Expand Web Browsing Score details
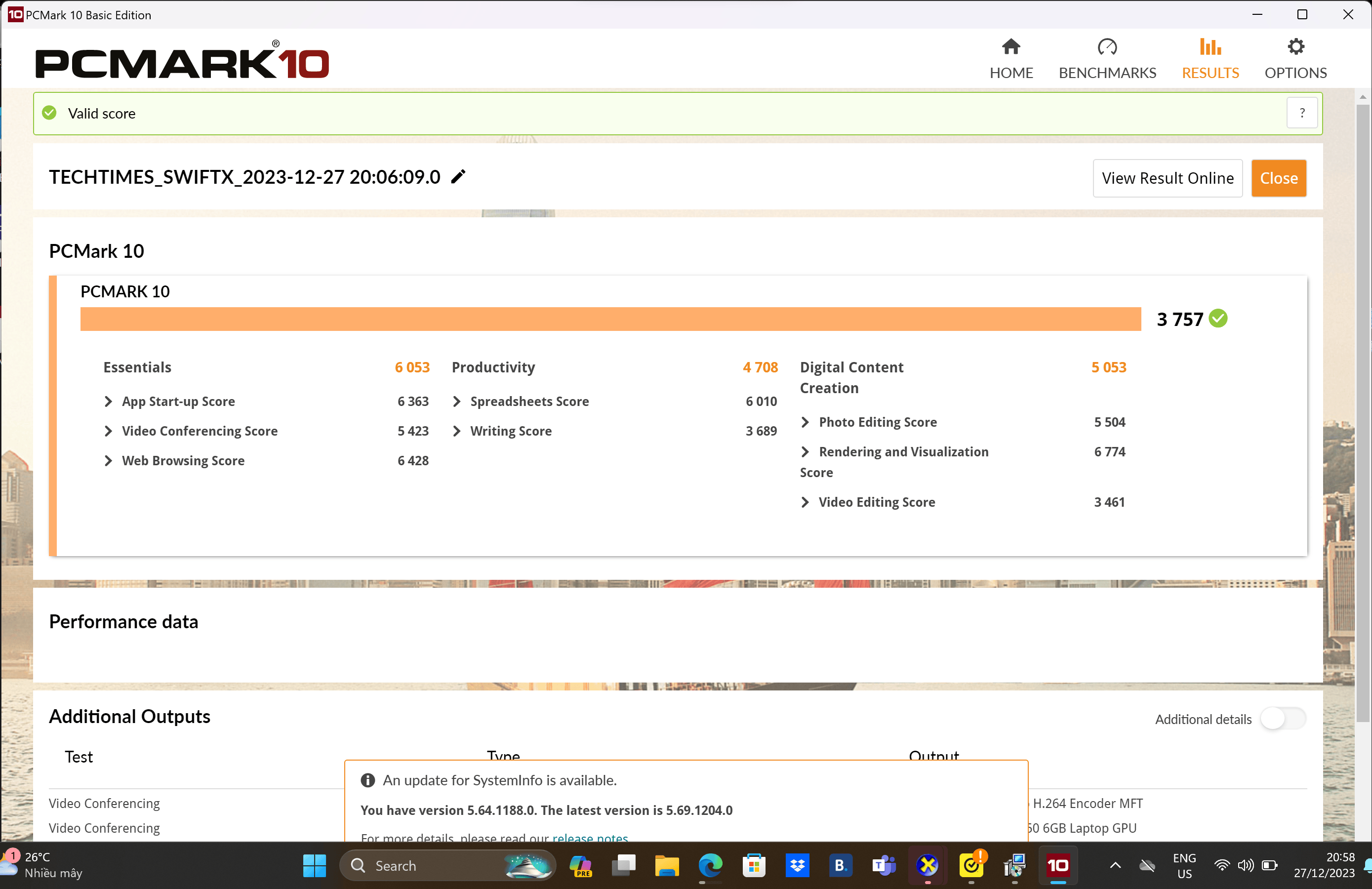Image resolution: width=1372 pixels, height=889 pixels. pyautogui.click(x=108, y=461)
